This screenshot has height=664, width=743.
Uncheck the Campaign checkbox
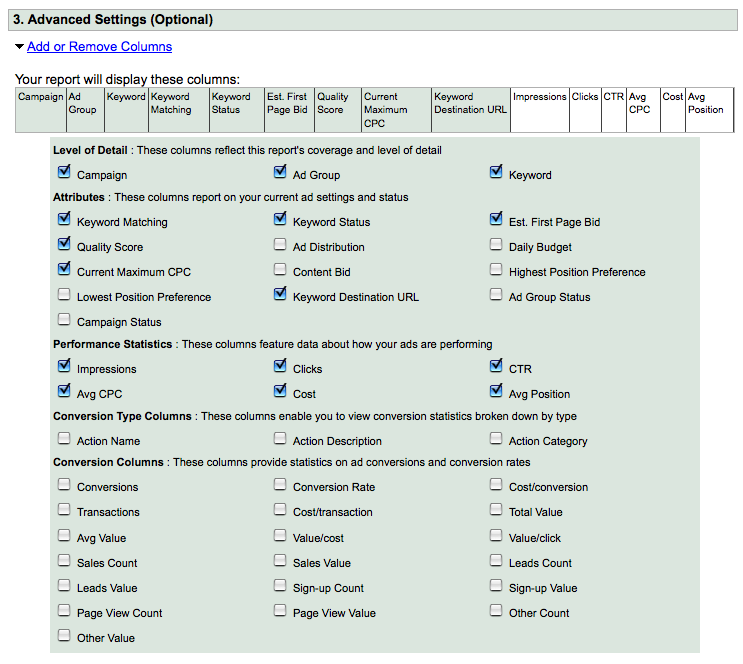pyautogui.click(x=65, y=173)
